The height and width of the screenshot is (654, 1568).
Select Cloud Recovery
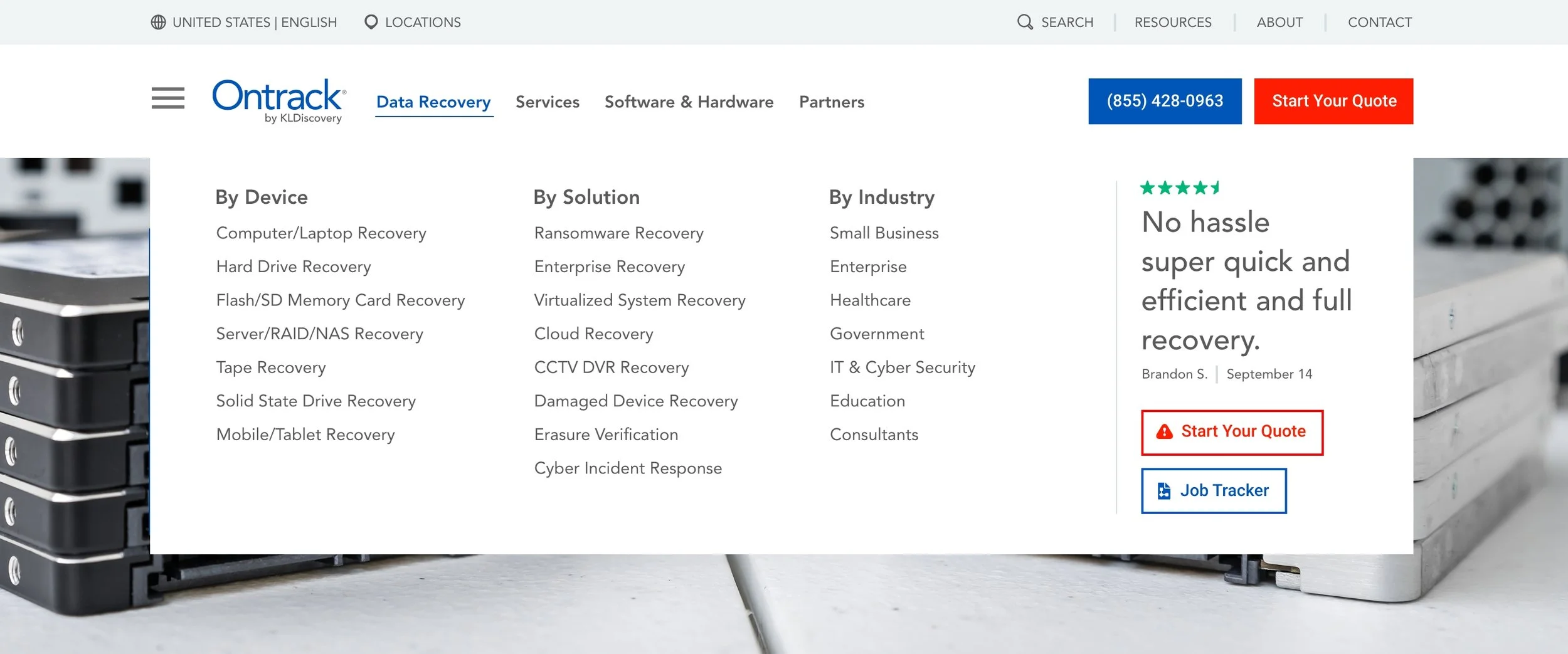594,334
